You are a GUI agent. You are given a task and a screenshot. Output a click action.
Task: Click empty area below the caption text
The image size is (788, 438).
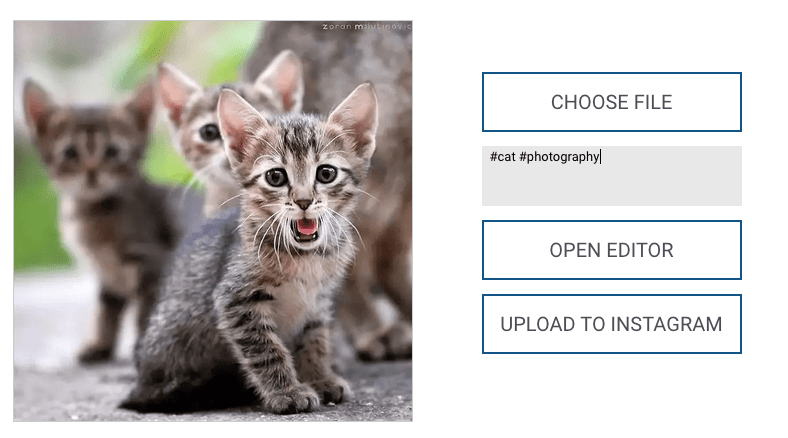coord(612,186)
